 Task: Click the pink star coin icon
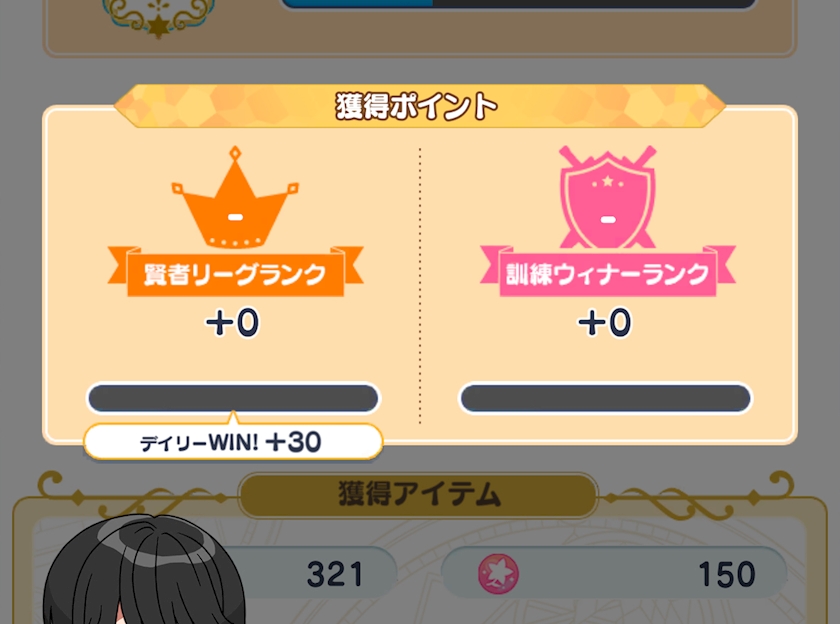point(498,574)
